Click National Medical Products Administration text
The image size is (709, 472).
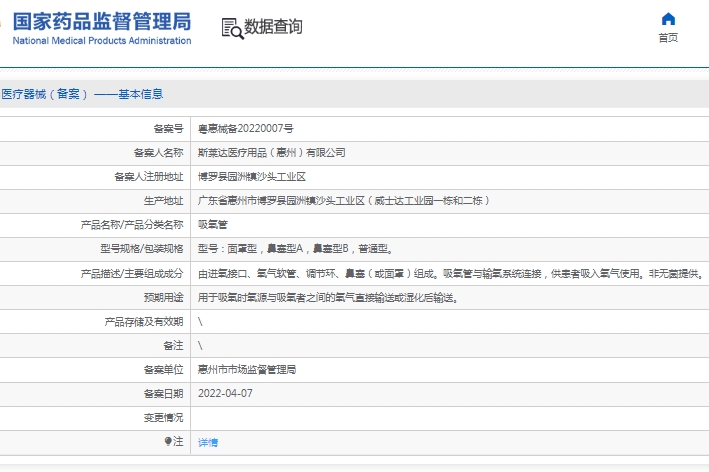102,41
